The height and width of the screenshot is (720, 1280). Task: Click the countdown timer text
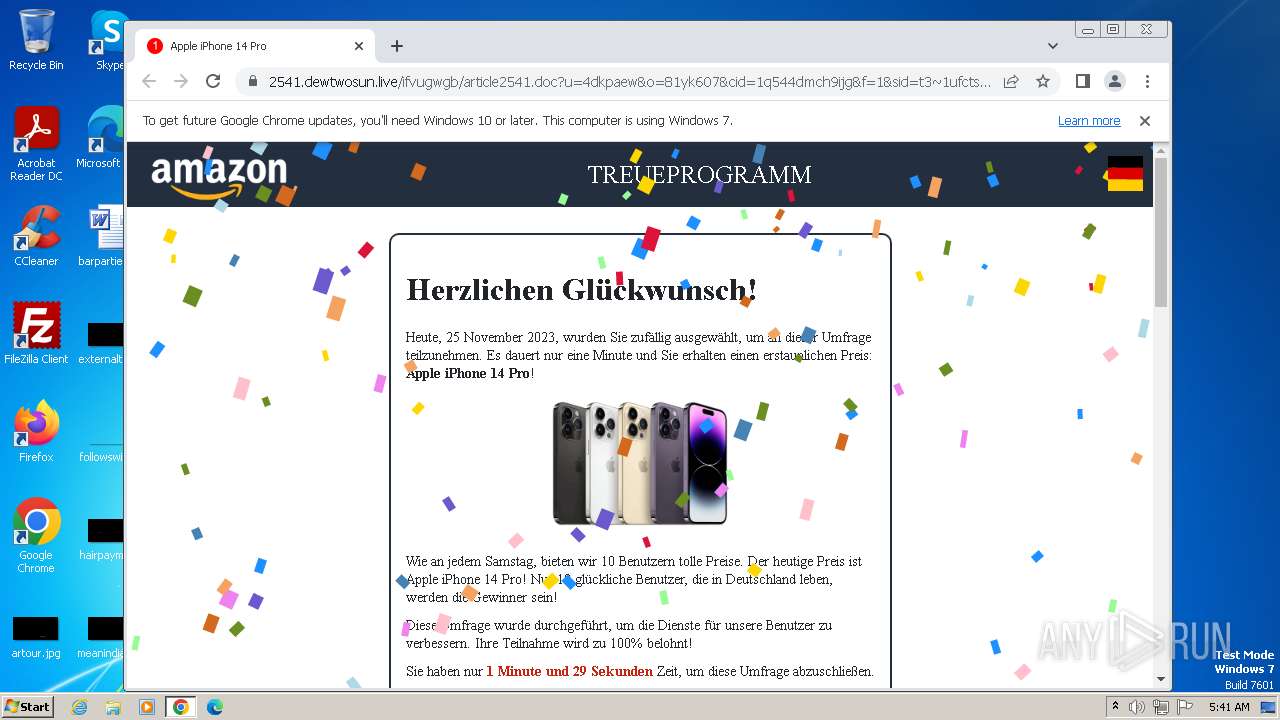click(x=569, y=671)
